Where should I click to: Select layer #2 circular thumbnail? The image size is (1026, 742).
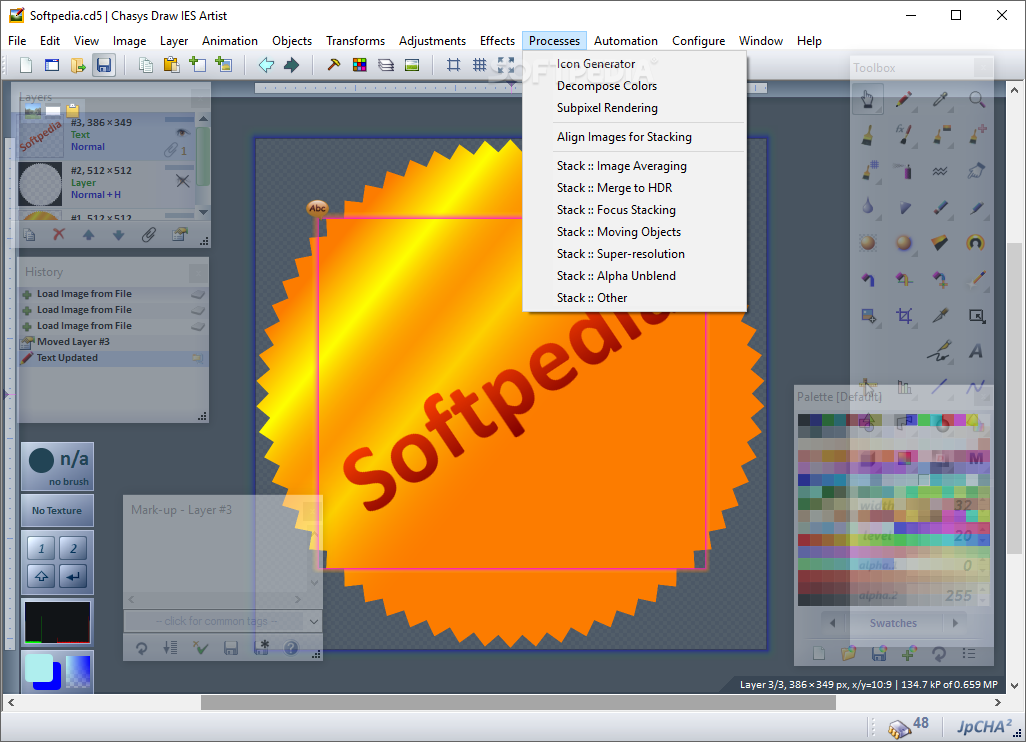40,184
